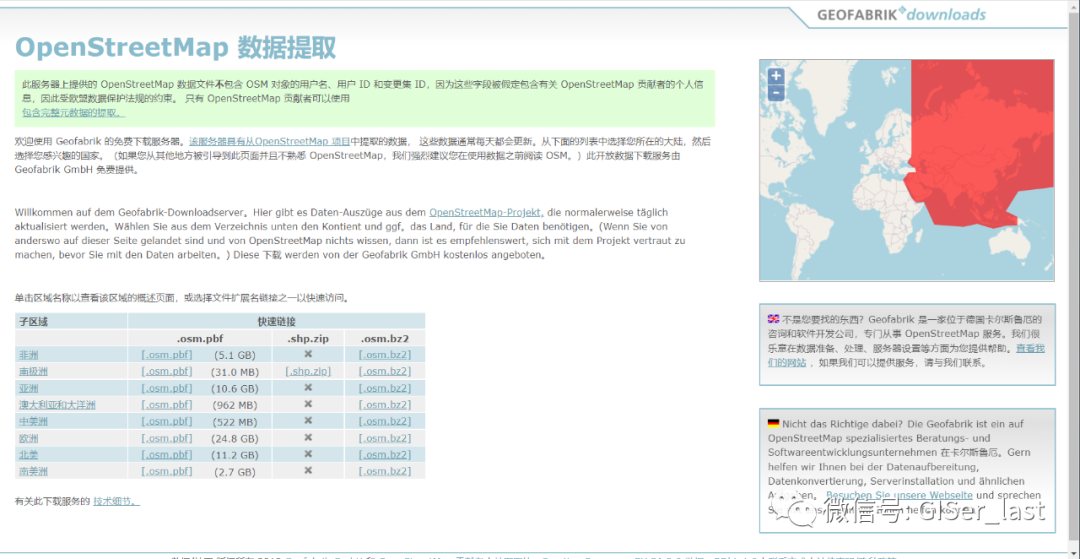Download the .osm.pbf file for 中美洲
Viewport: 1080px width, 559px height.
point(167,422)
